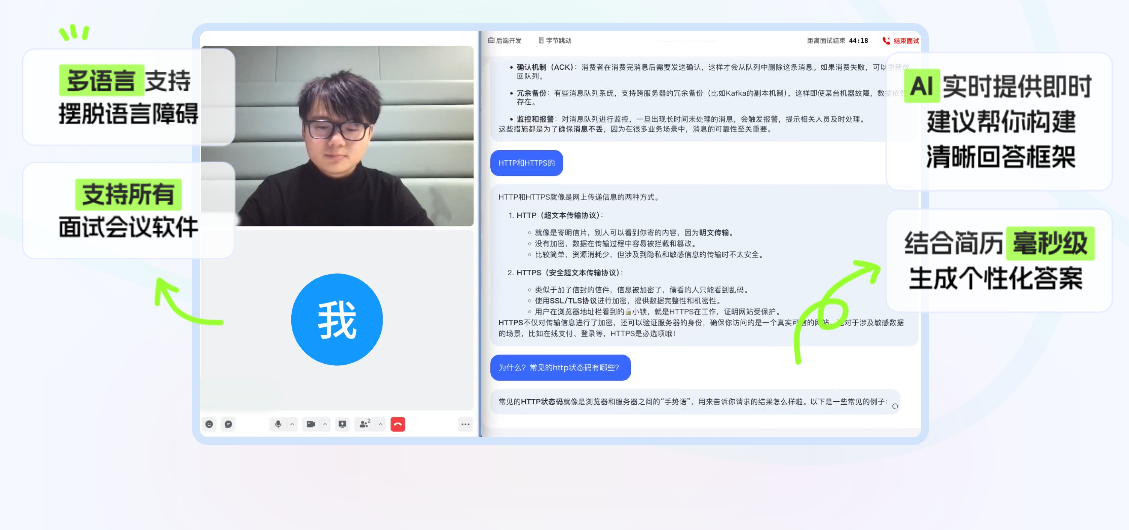Viewport: 1129px width, 530px height.
Task: Click the '结束面试' end interview button
Action: point(901,41)
